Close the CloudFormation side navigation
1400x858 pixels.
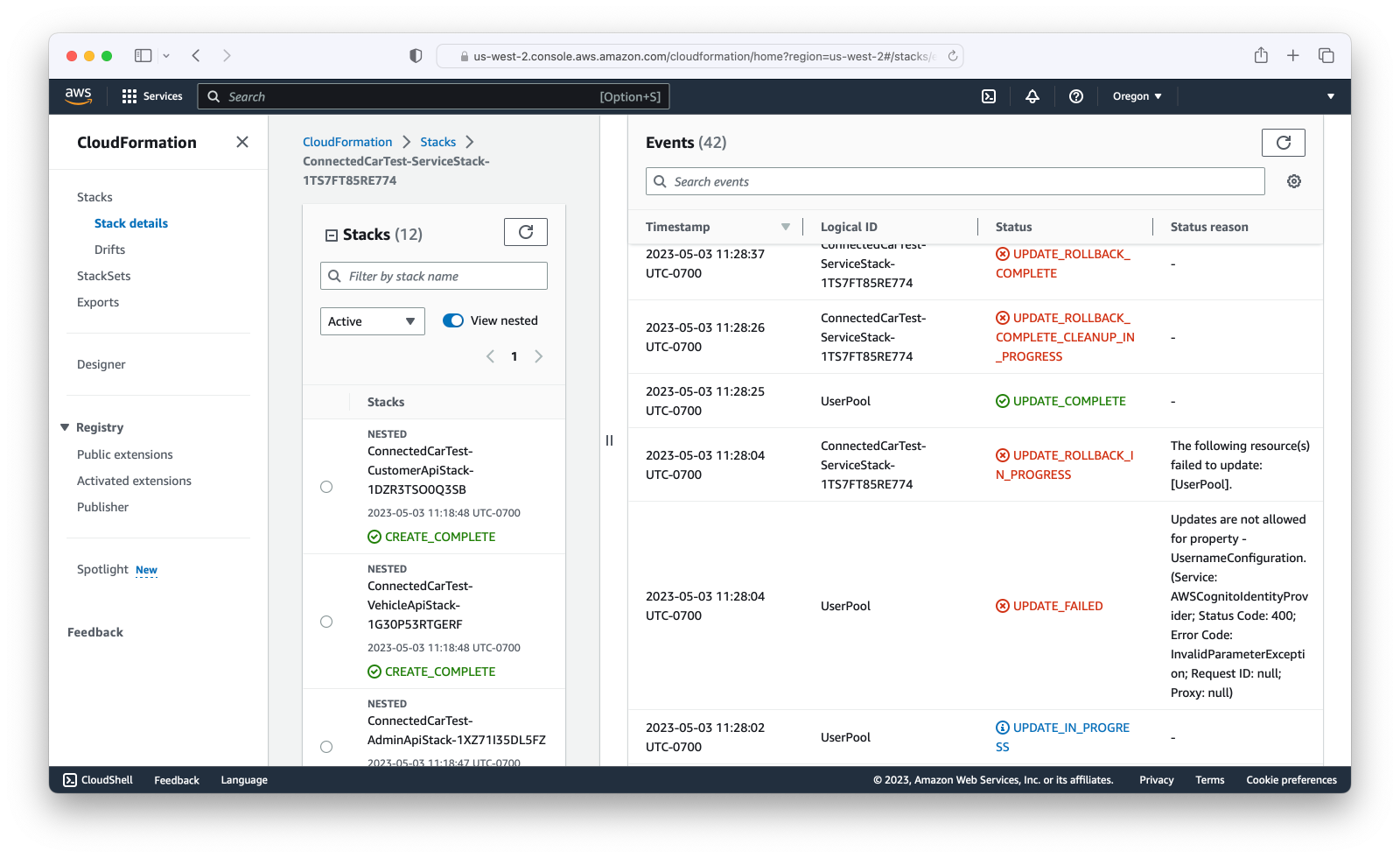(242, 142)
